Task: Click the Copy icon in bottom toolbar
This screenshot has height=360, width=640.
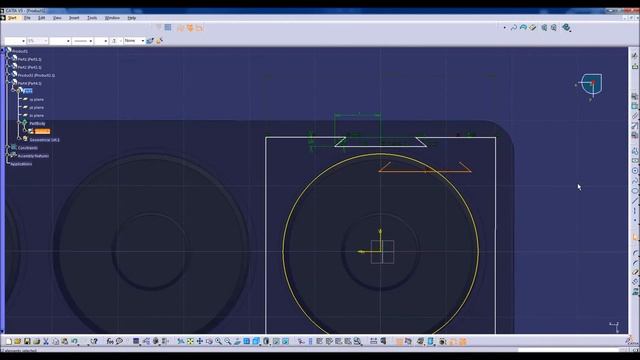Action: point(55,341)
